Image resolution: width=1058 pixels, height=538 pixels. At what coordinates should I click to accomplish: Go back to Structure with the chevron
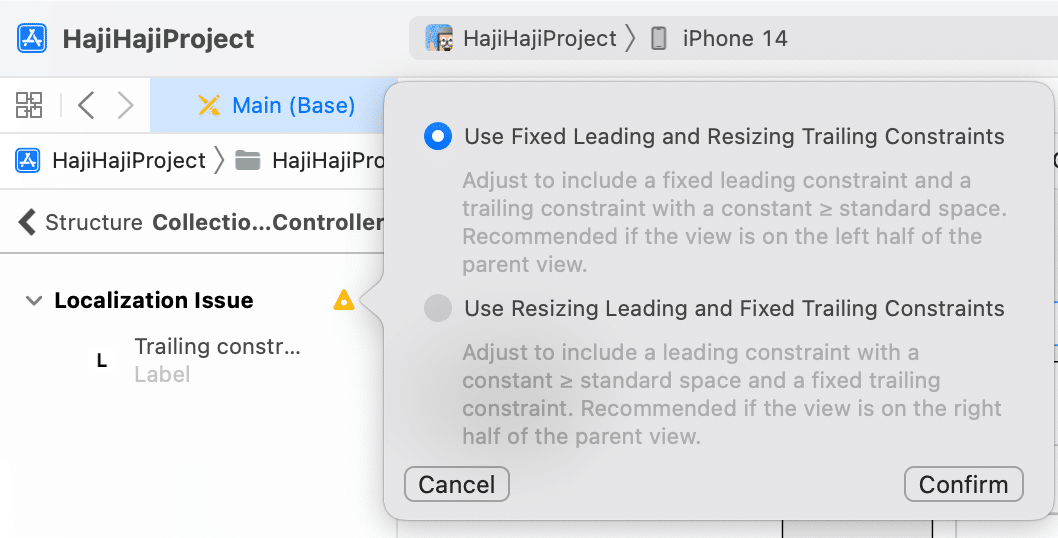27,221
